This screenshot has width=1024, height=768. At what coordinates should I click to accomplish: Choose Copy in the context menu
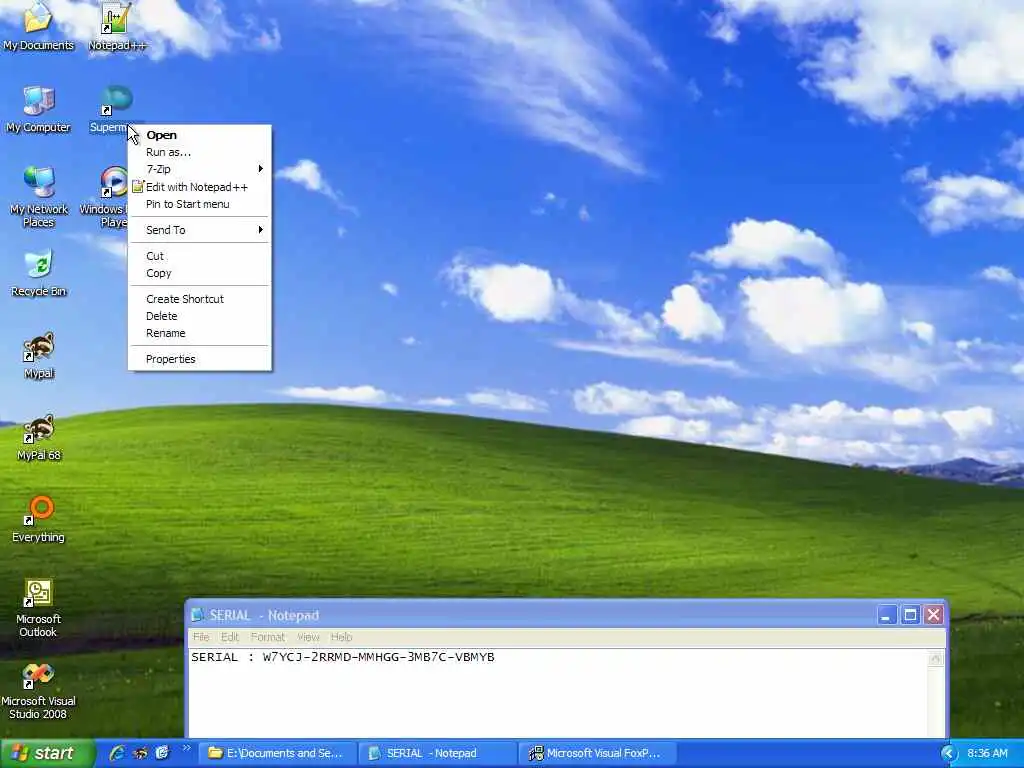pyautogui.click(x=199, y=273)
